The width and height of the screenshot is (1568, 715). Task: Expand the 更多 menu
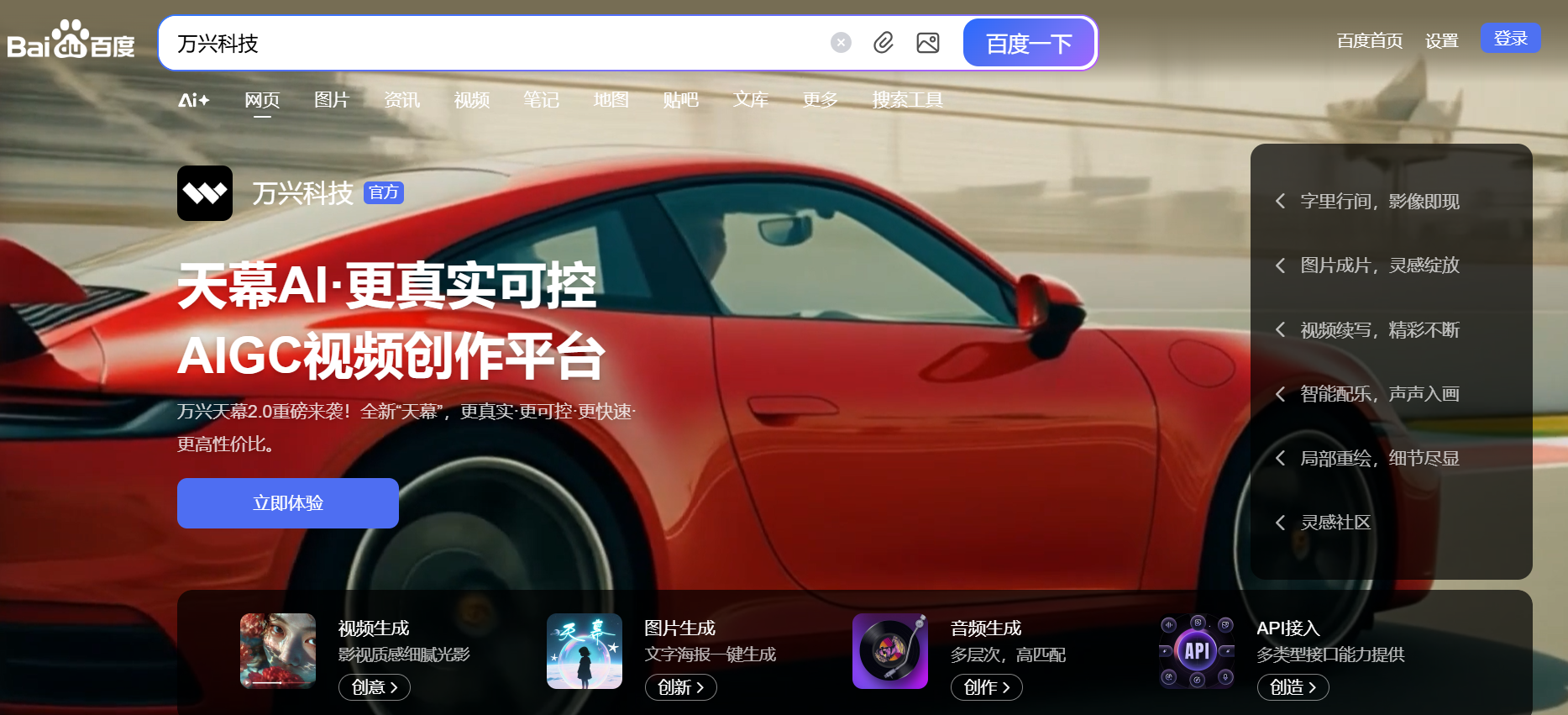coord(820,100)
